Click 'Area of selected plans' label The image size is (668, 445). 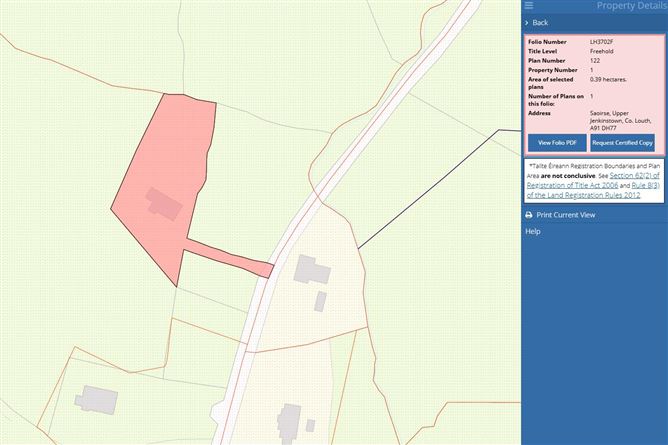550,83
